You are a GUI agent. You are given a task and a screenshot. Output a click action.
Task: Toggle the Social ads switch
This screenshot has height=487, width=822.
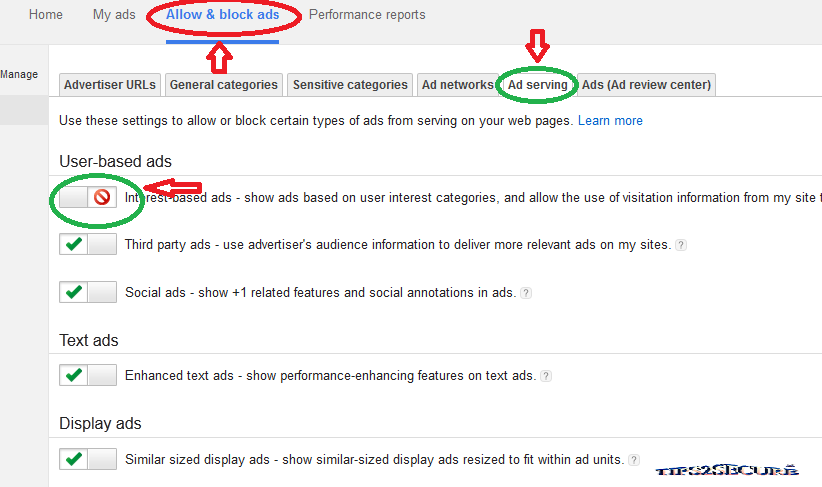click(x=88, y=292)
